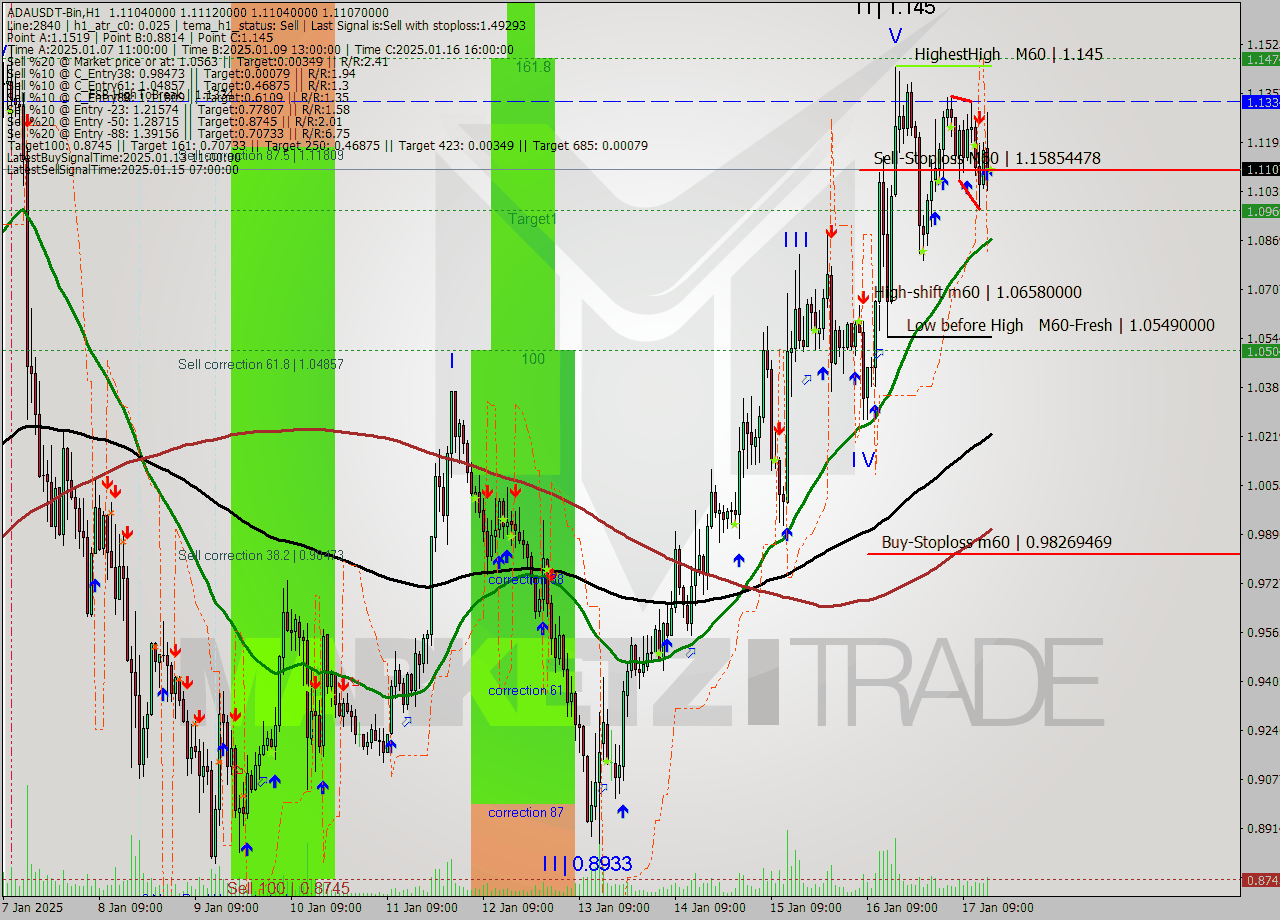This screenshot has width=1280, height=920.
Task: Click the 'Sell-Stoploss M60 | 1.15854478' label
Action: coord(987,158)
